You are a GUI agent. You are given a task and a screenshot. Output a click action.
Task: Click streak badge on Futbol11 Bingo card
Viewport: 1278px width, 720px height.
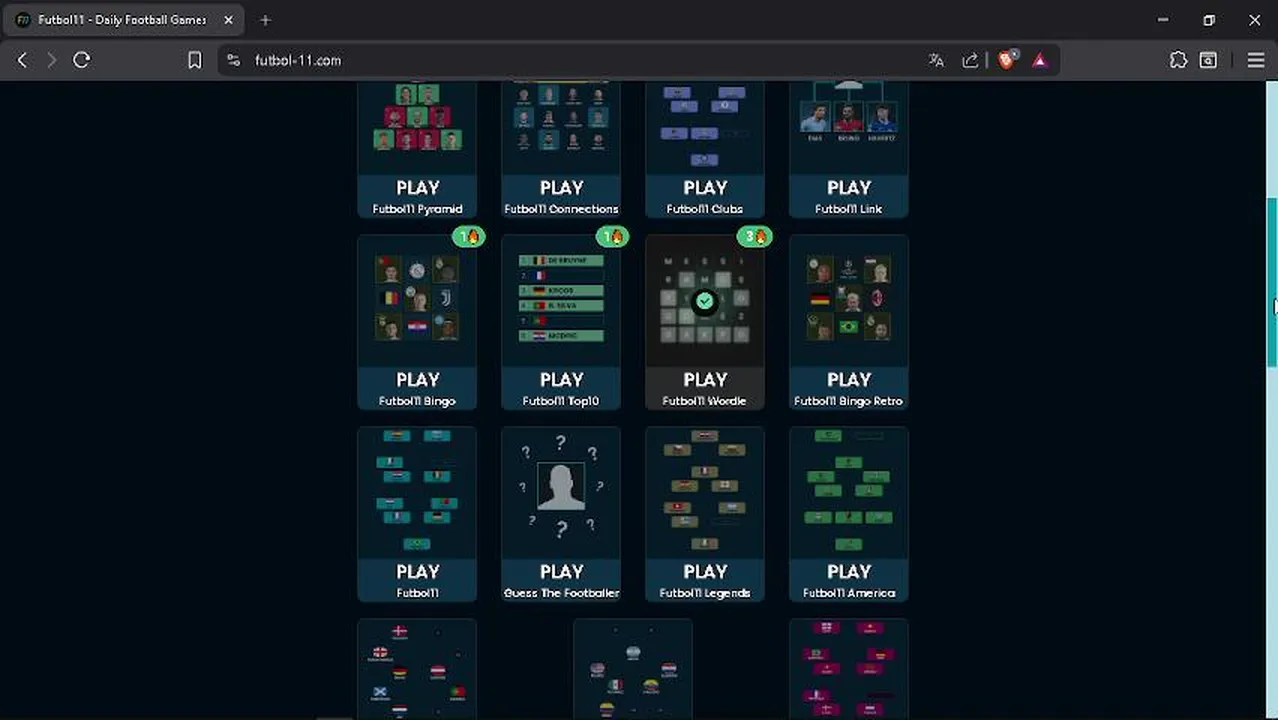tap(468, 237)
